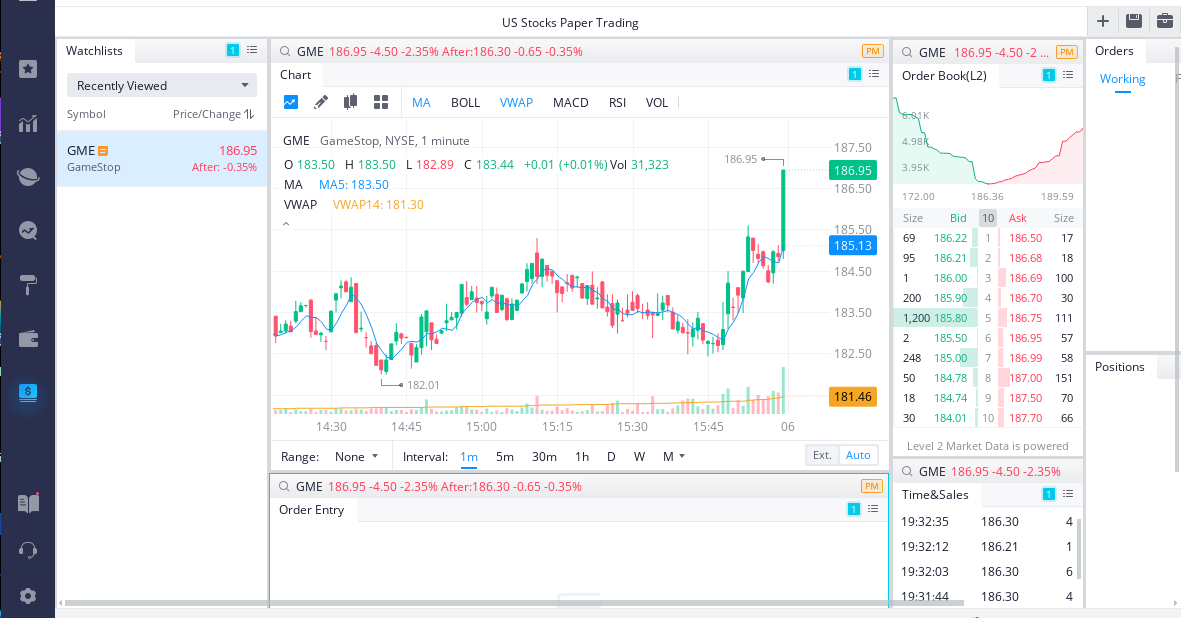This screenshot has height=618, width=1181.
Task: Toggle Auto scale on chart
Action: pyautogui.click(x=858, y=455)
